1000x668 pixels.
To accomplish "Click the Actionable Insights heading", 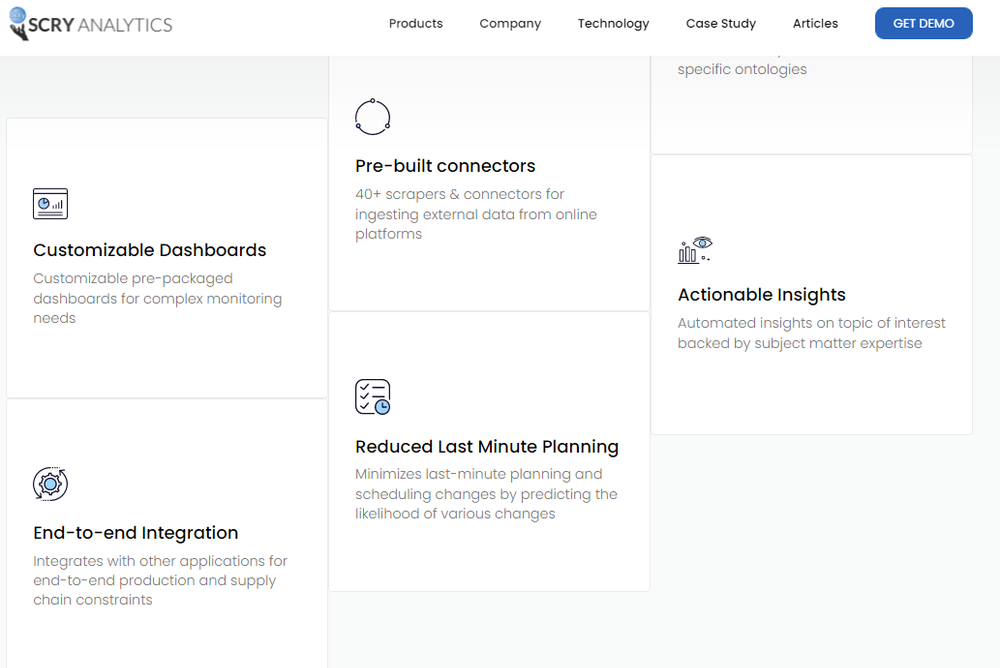I will 762,295.
